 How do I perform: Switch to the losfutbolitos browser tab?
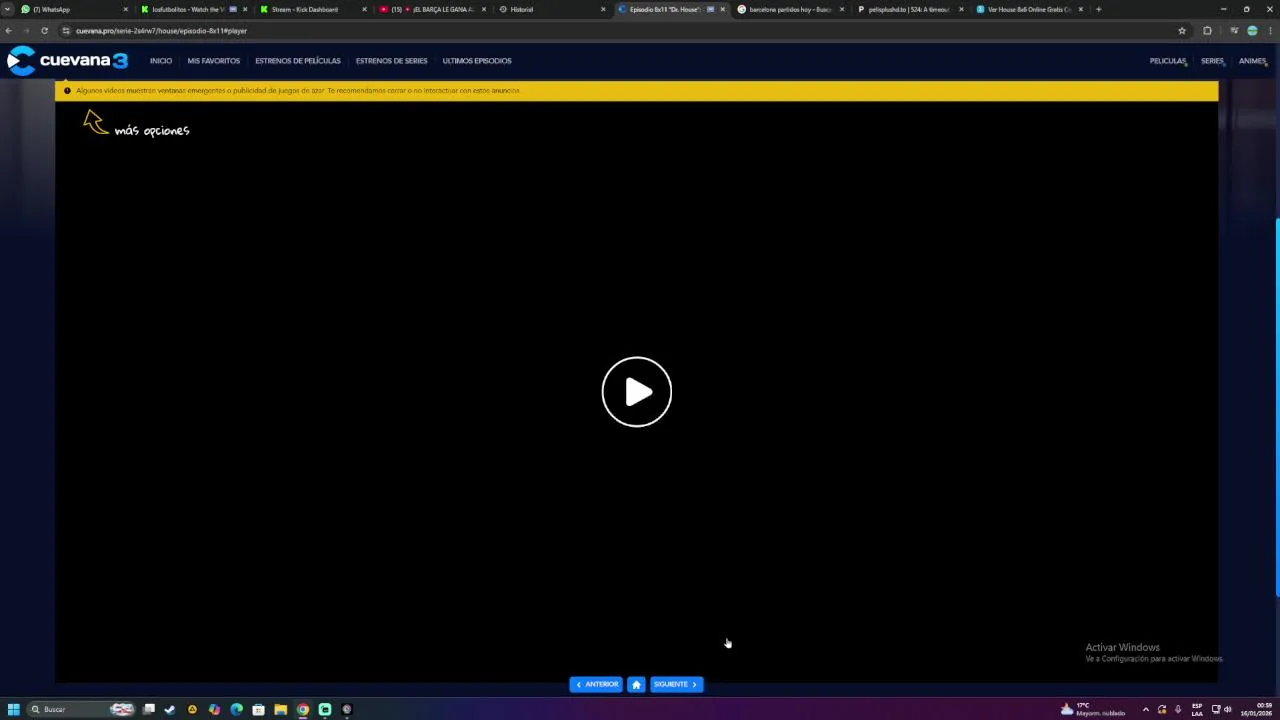(192, 9)
